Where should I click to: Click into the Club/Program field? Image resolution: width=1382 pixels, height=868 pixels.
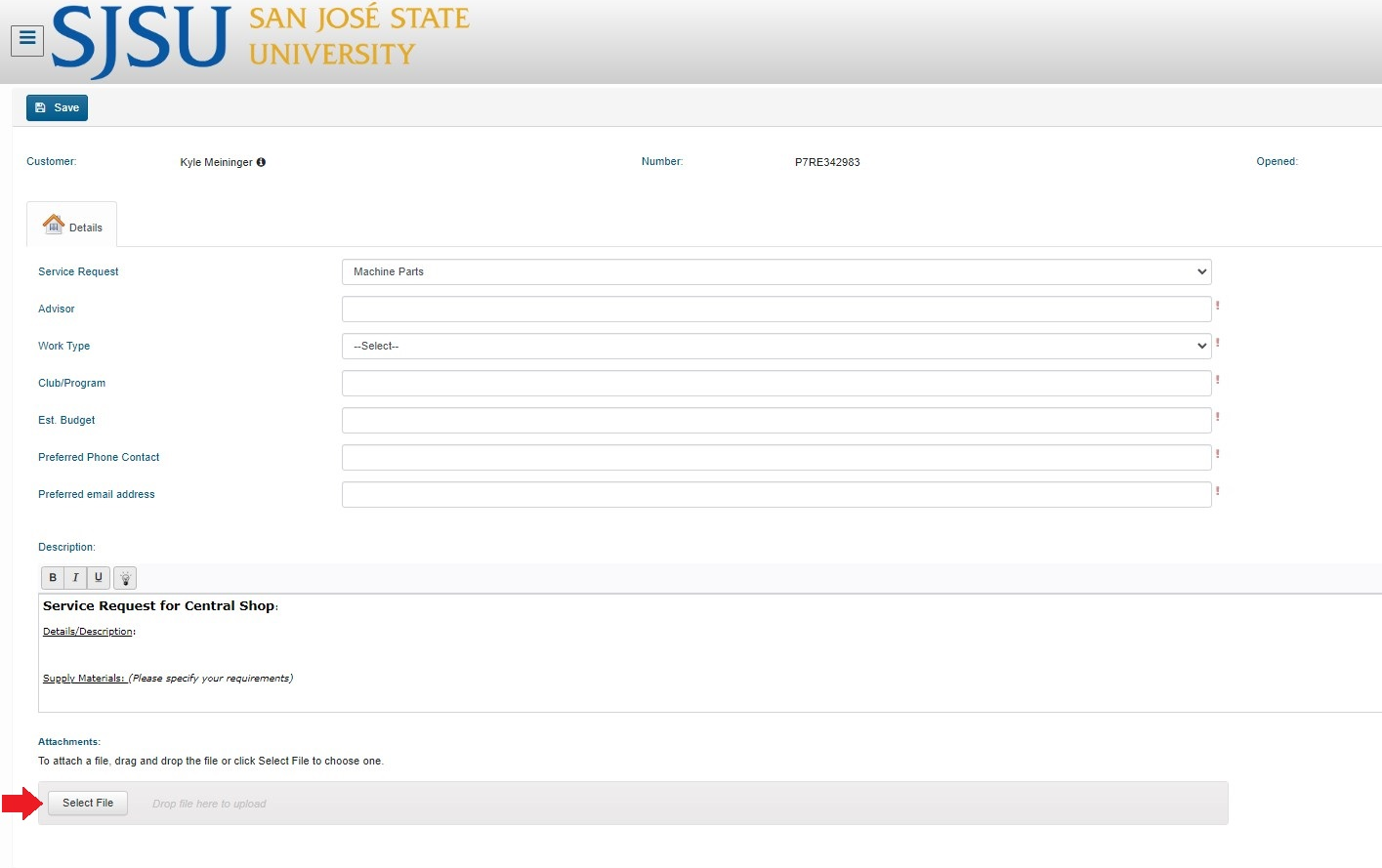(775, 384)
